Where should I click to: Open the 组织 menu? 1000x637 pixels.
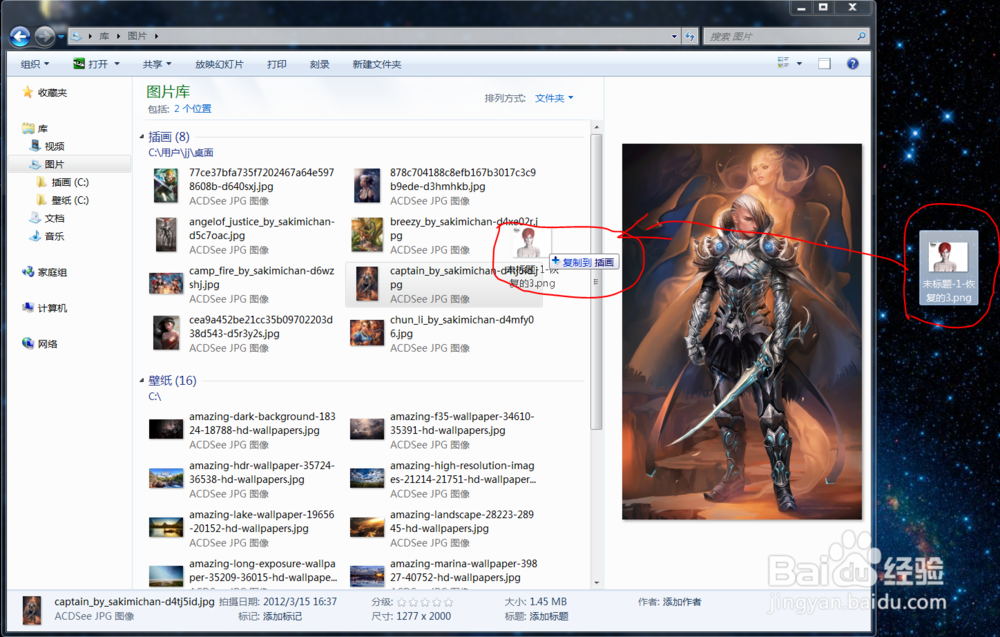(34, 64)
